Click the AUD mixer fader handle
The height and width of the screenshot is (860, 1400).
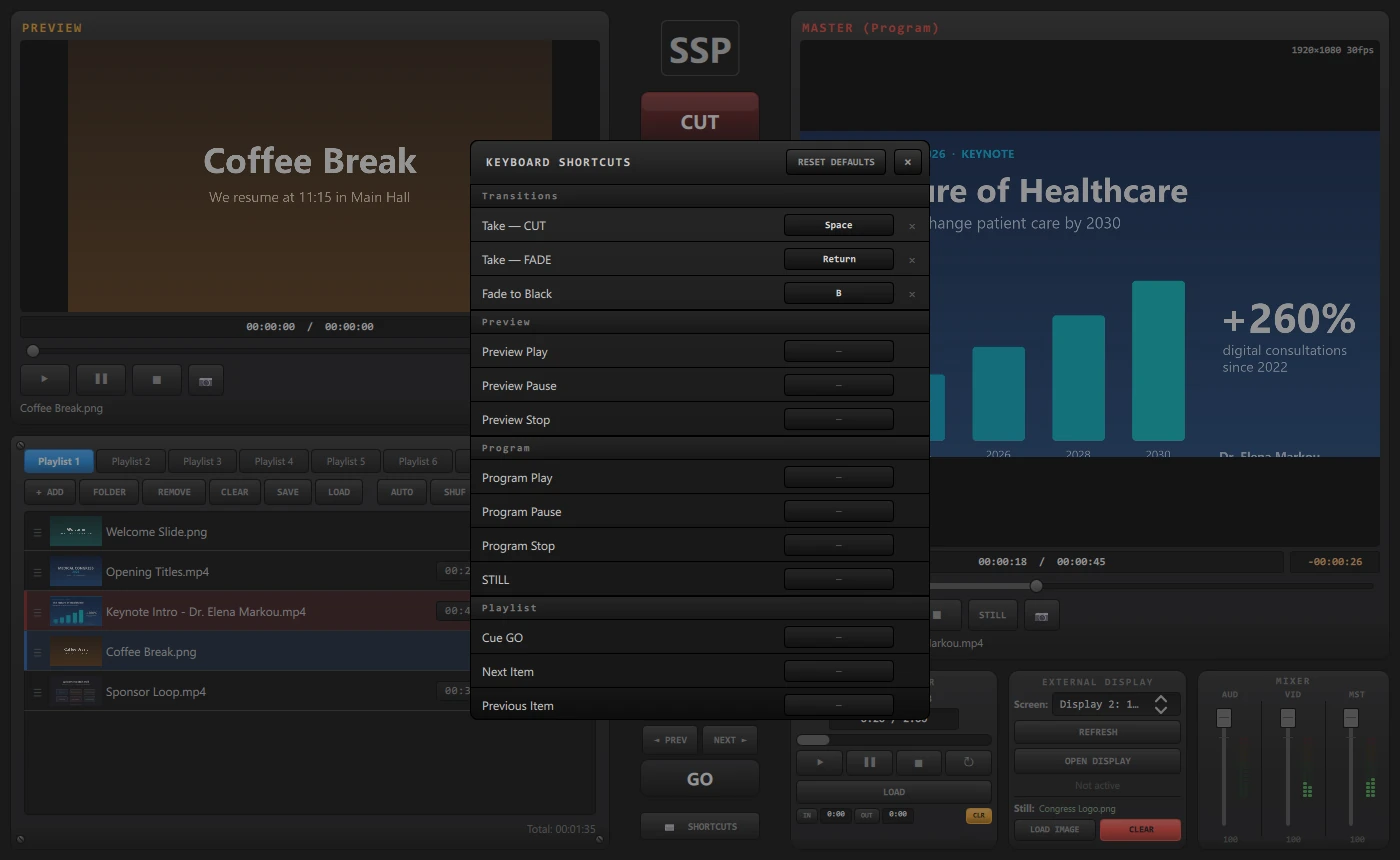click(x=1224, y=718)
